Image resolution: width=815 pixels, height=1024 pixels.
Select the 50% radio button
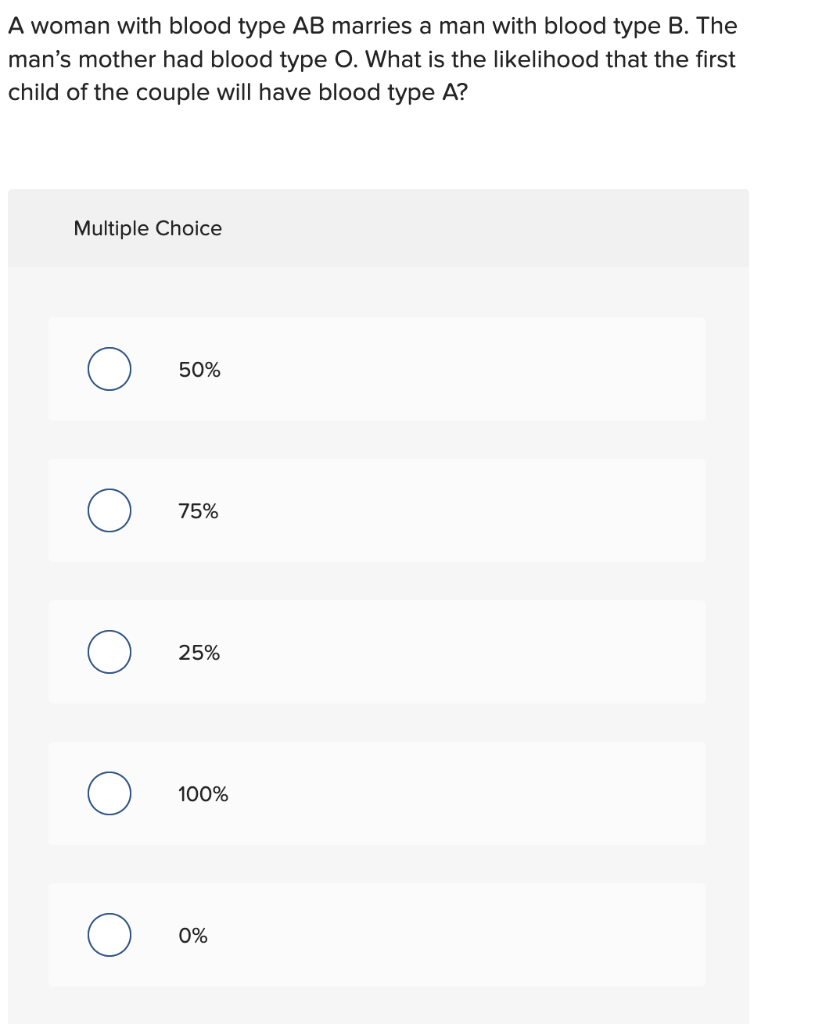pos(109,368)
